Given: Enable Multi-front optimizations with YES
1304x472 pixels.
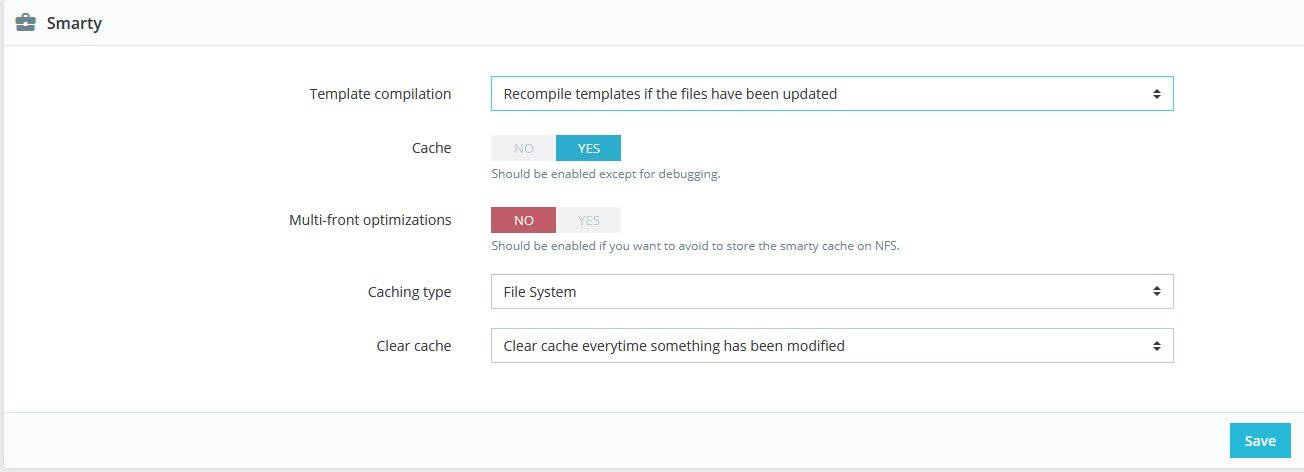Looking at the screenshot, I should click(588, 220).
